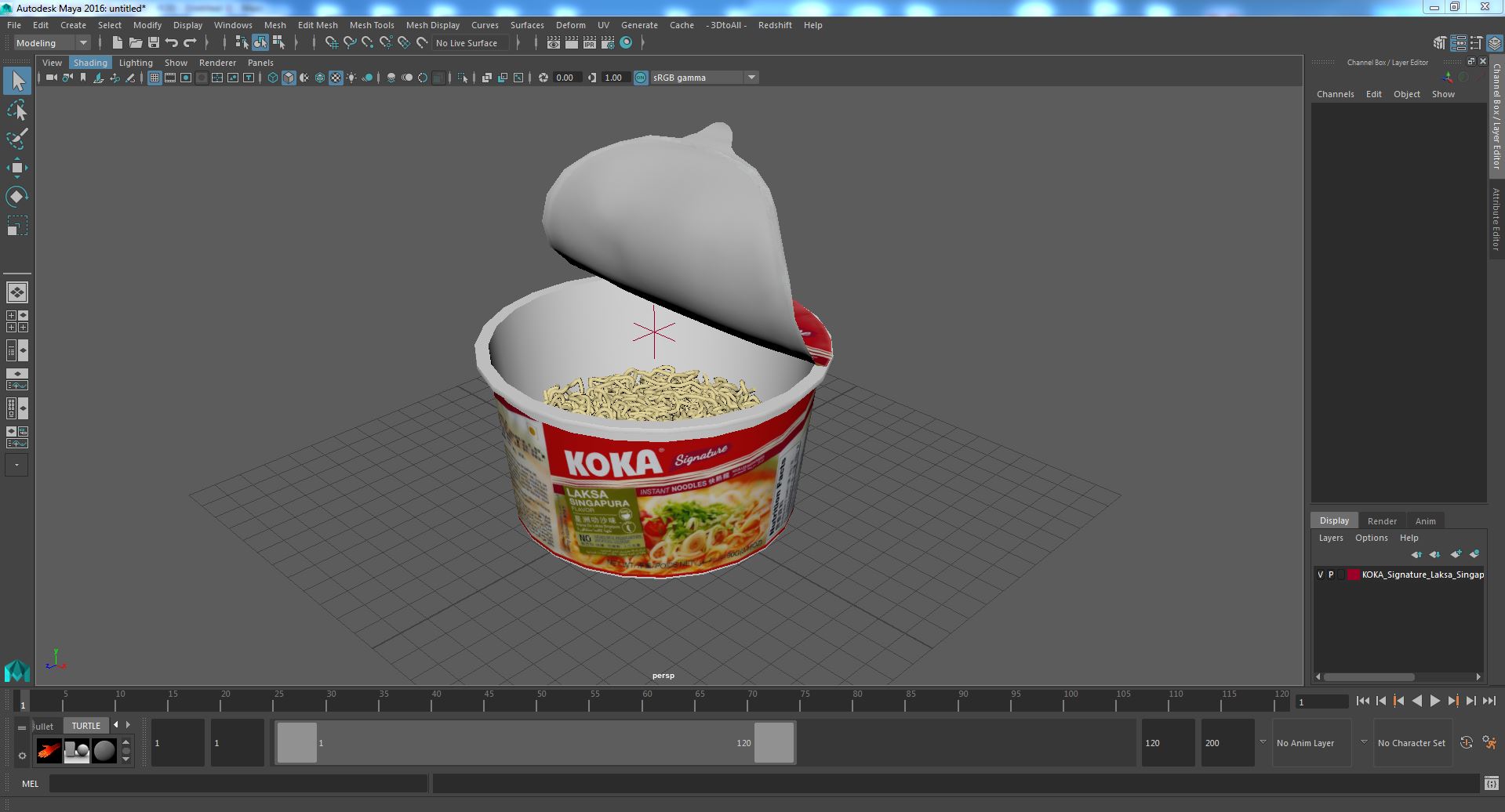Select the arrow Select tool
The height and width of the screenshot is (812, 1505).
(17, 82)
